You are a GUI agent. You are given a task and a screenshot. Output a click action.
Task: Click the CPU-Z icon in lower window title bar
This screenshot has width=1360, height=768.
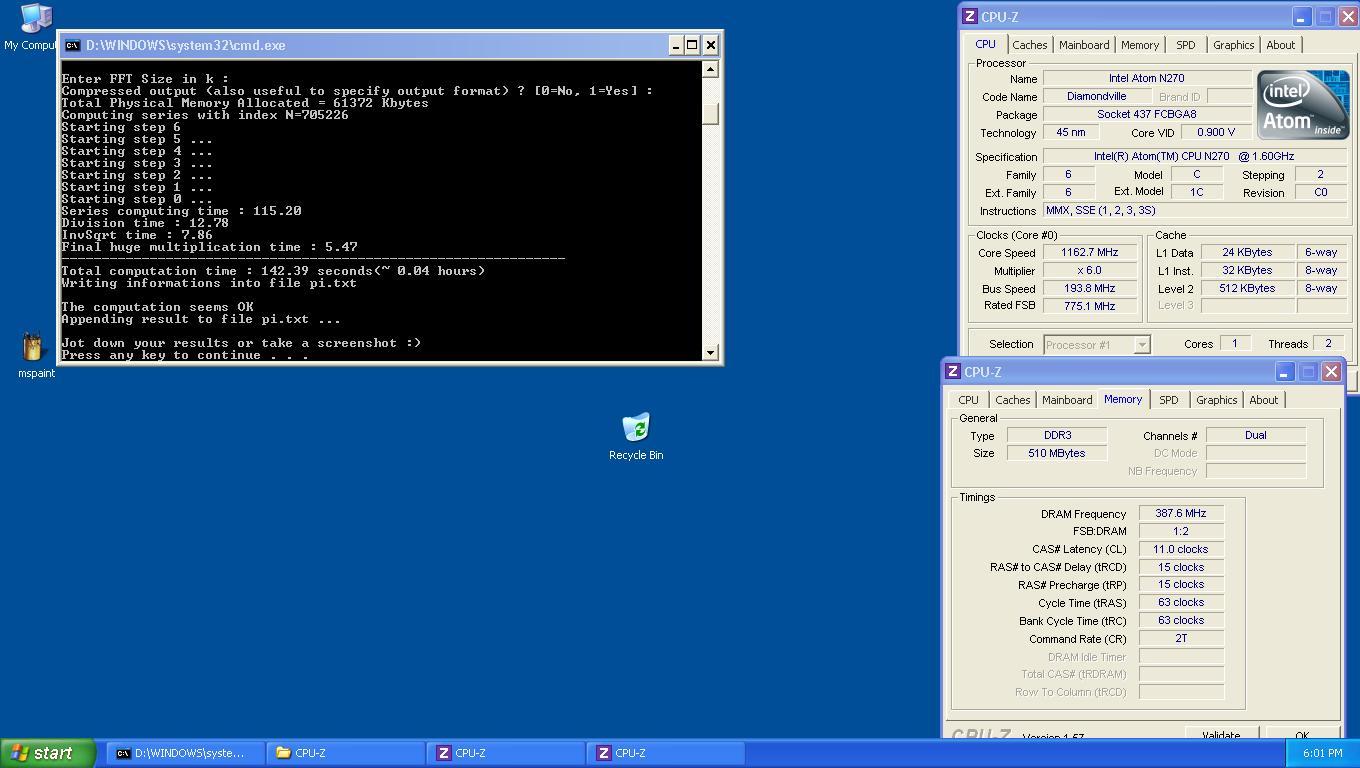(952, 372)
